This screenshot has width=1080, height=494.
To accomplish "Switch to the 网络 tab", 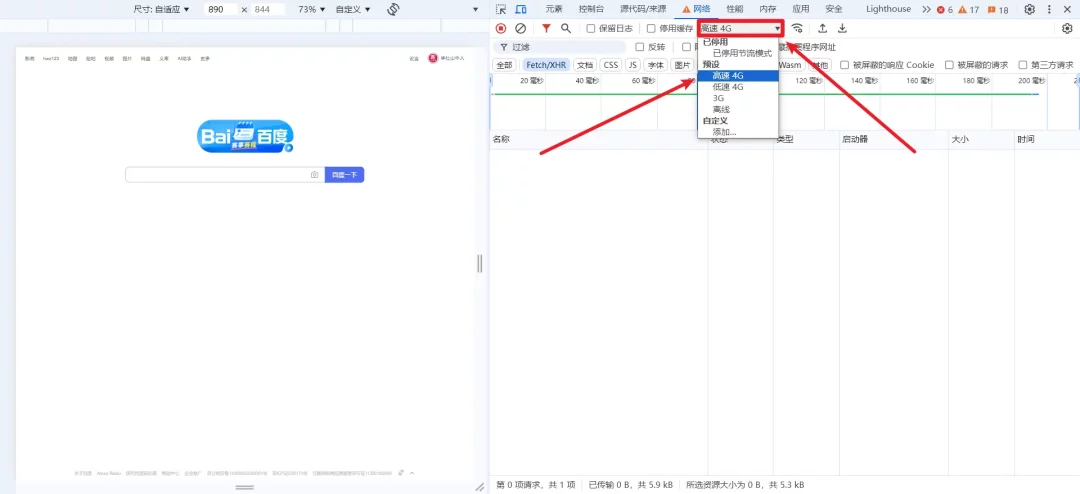I will click(x=696, y=9).
